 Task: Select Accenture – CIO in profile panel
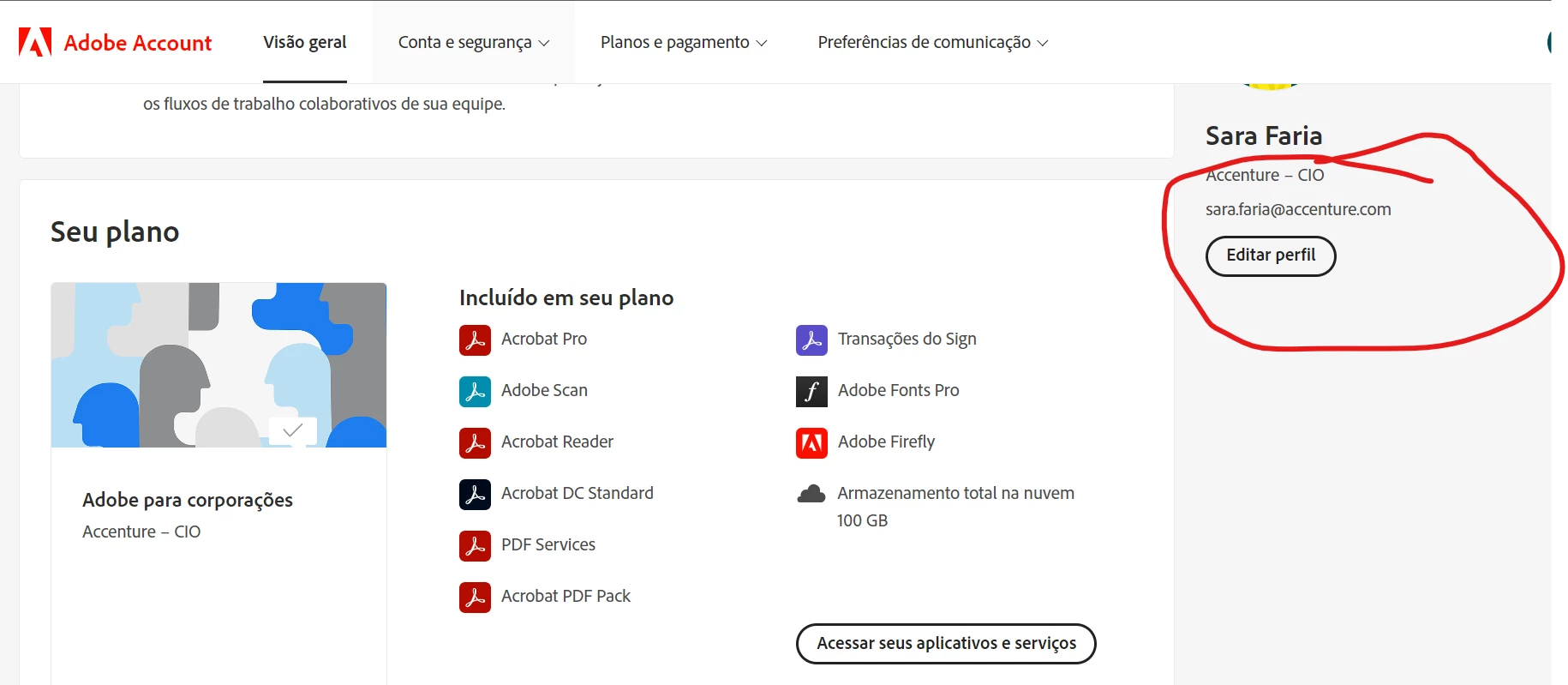click(1265, 175)
